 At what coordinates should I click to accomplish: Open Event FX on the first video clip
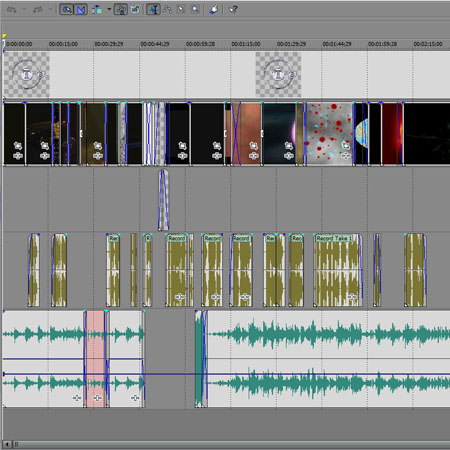(18, 156)
